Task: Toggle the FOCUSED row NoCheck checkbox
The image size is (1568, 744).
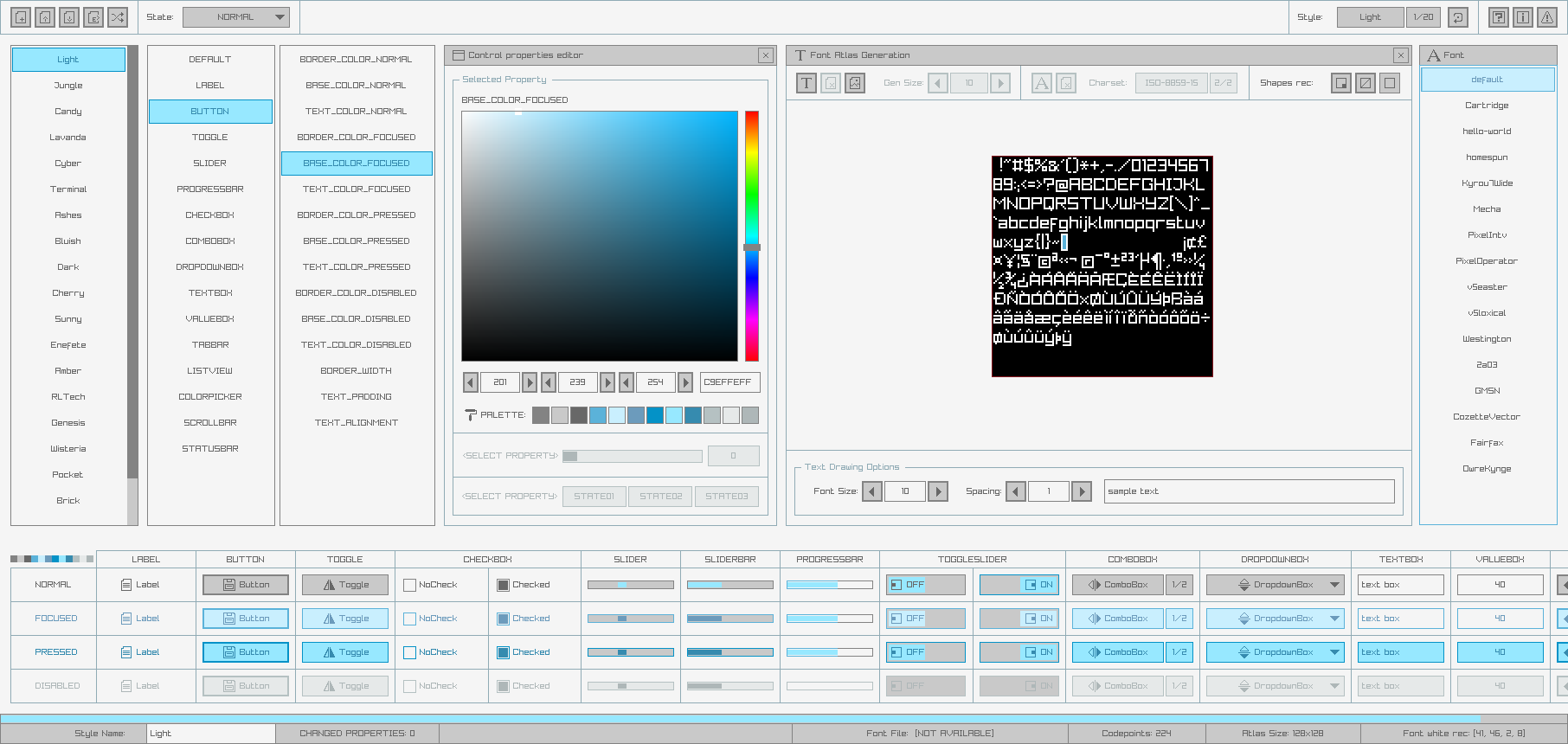Action: click(x=410, y=619)
